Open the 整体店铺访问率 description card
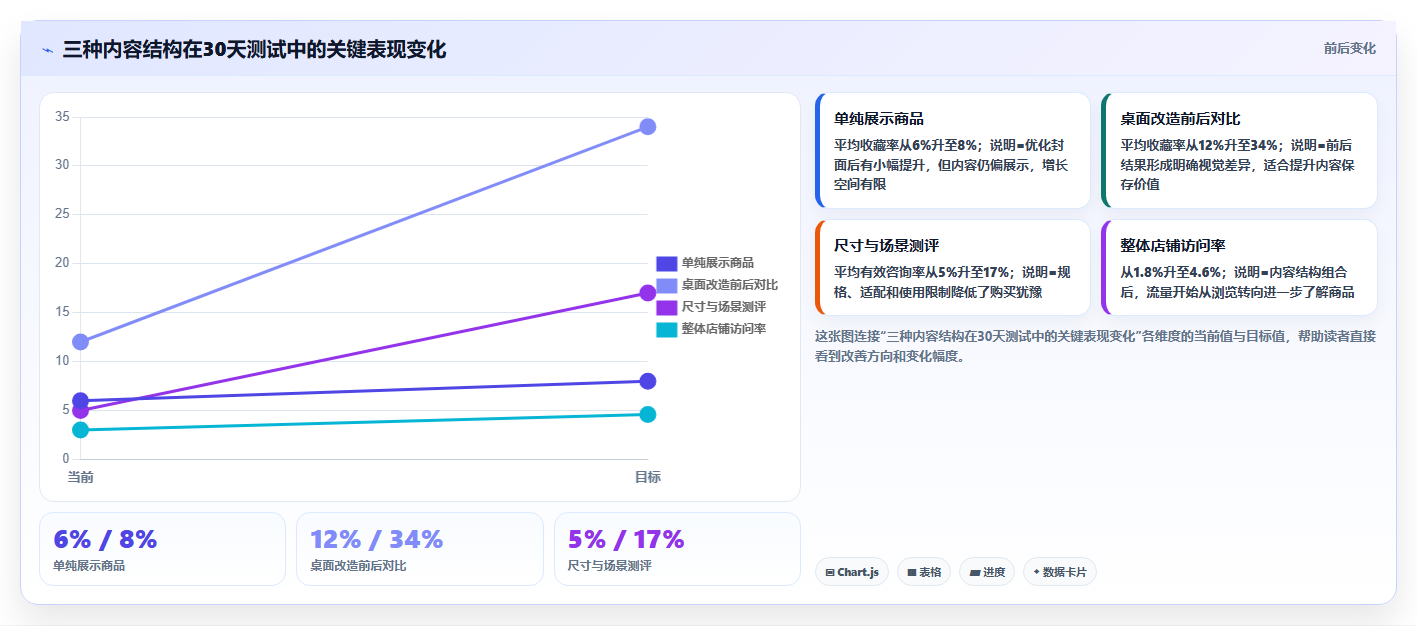 pyautogui.click(x=1239, y=268)
